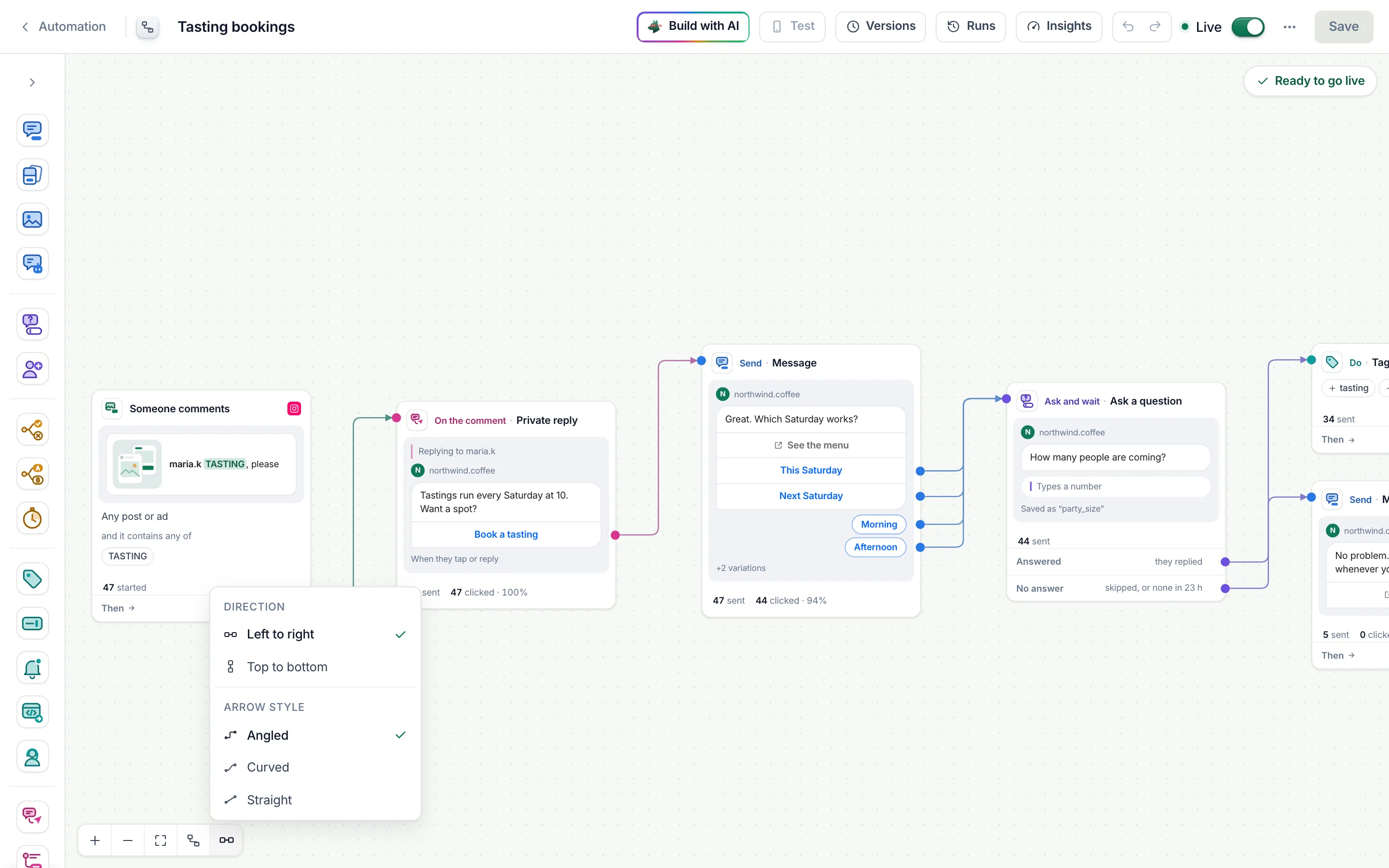Click the Types a number input
This screenshot has height=868, width=1389.
click(1116, 486)
